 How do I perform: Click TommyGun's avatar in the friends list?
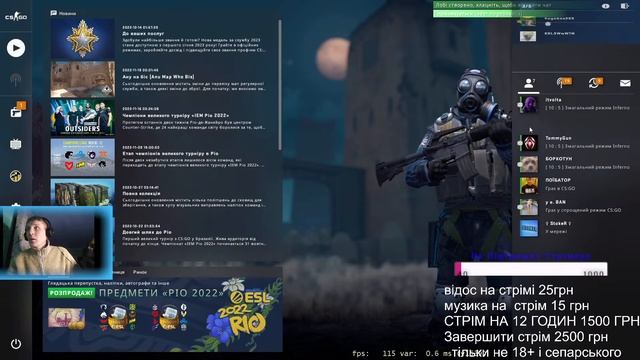[x=529, y=143]
